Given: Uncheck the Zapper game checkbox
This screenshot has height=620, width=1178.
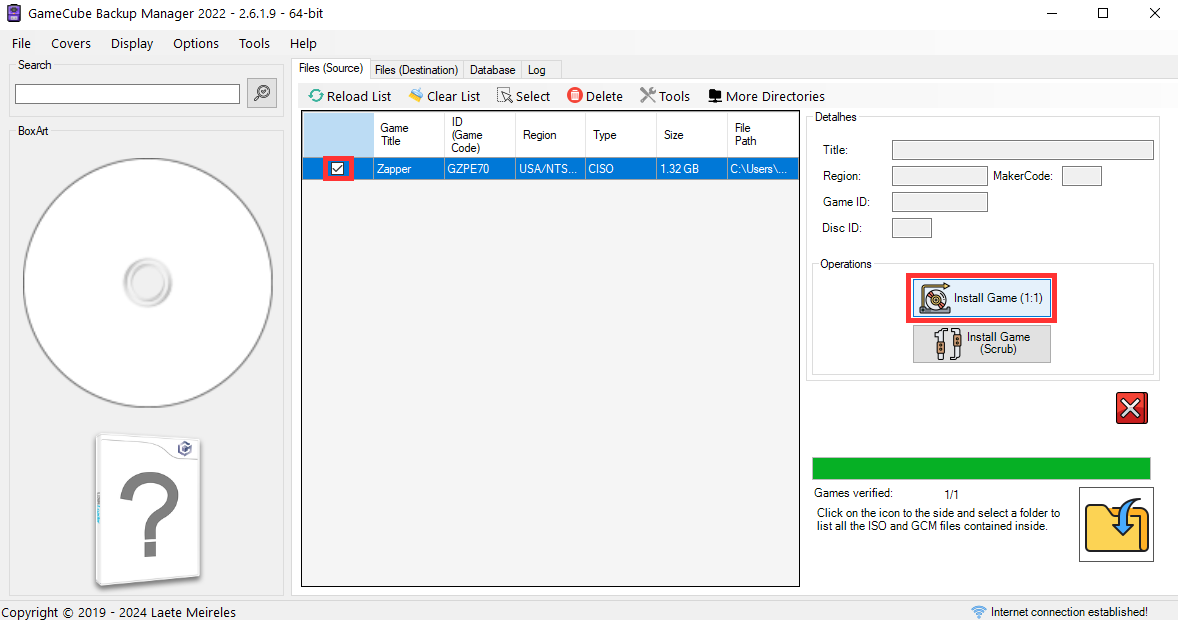Looking at the screenshot, I should point(338,169).
